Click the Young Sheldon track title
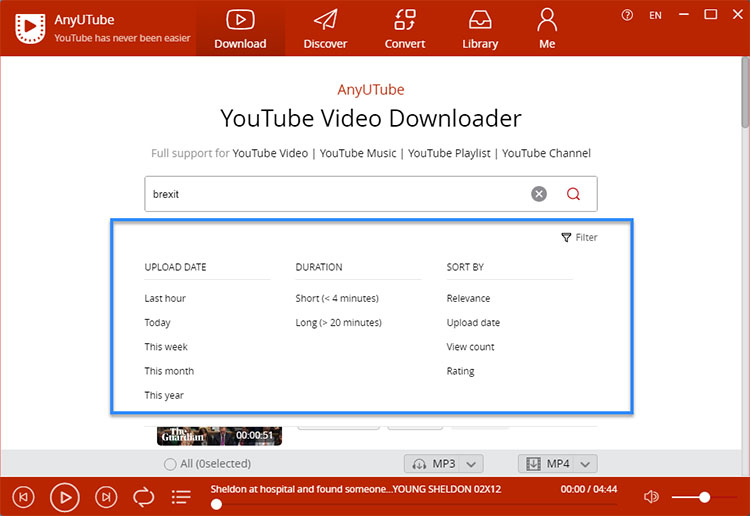Screen dimensions: 750x516 (x=356, y=489)
